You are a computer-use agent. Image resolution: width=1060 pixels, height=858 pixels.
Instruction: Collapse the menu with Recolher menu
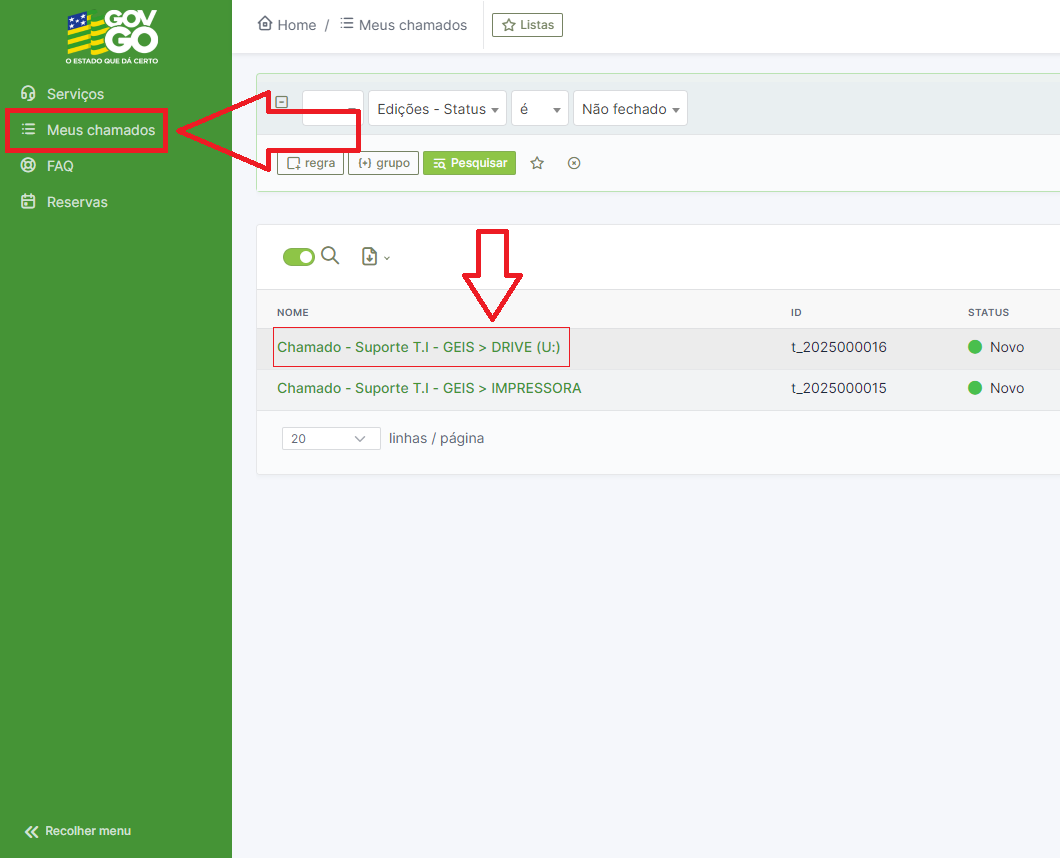(x=78, y=831)
